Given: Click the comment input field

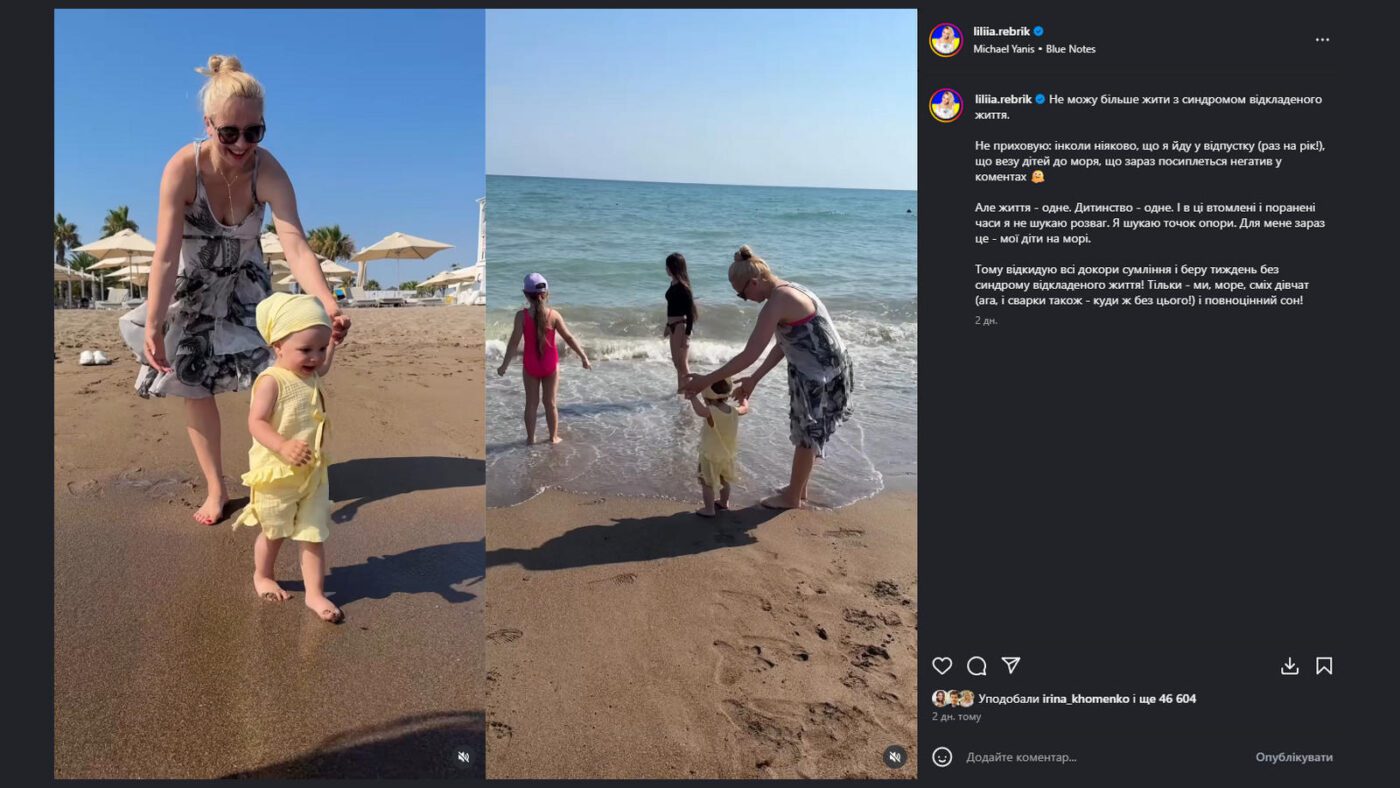Looking at the screenshot, I should tap(1100, 757).
